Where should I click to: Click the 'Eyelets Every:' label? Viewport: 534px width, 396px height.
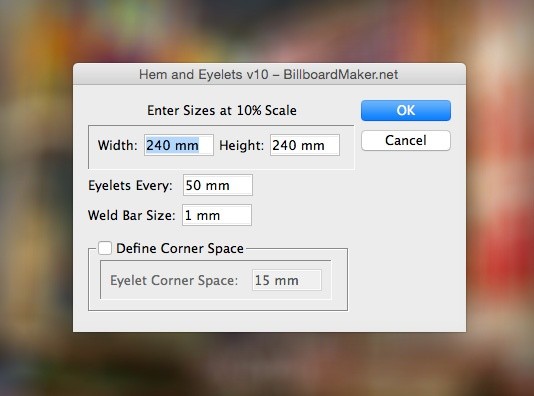130,186
